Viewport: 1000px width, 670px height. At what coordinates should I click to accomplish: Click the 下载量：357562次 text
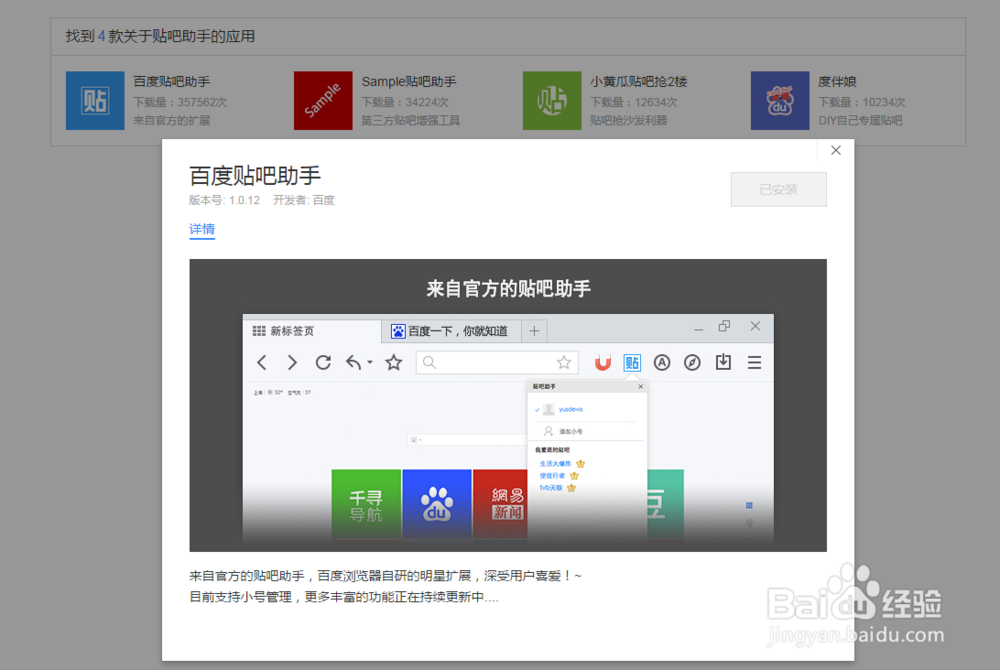[x=180, y=102]
